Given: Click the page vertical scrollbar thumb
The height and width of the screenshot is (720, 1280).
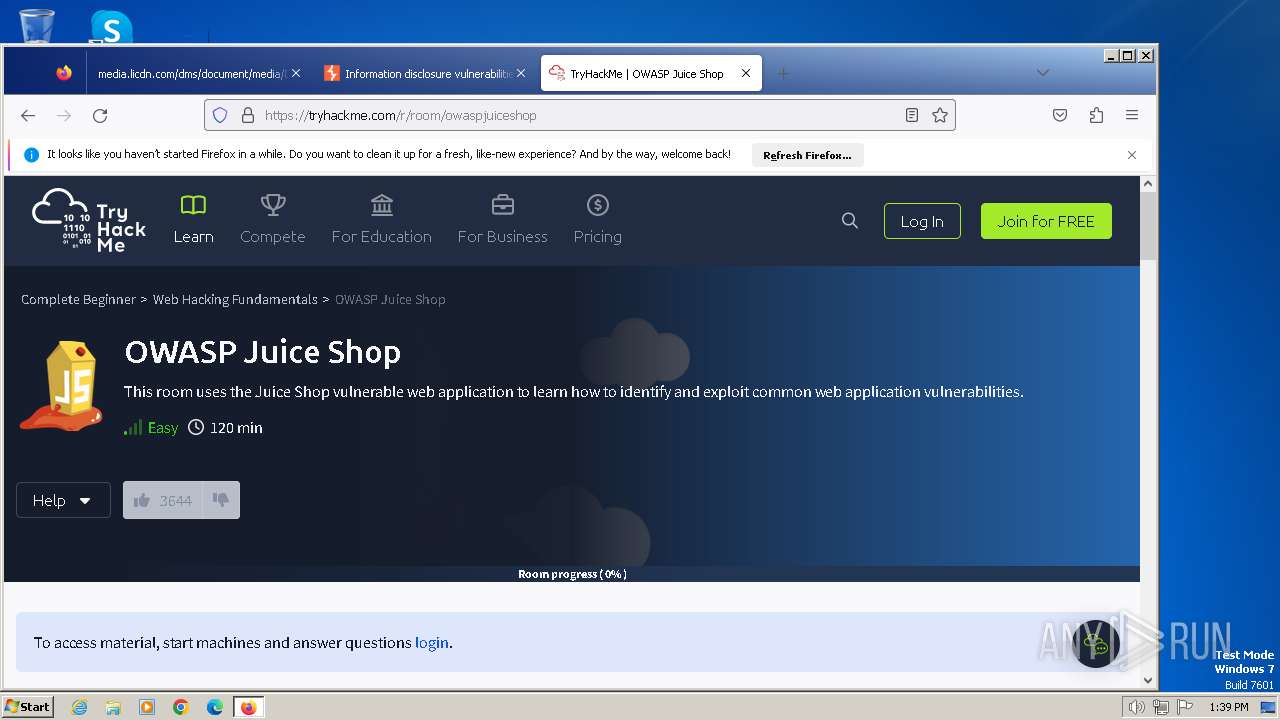Looking at the screenshot, I should pyautogui.click(x=1148, y=226).
